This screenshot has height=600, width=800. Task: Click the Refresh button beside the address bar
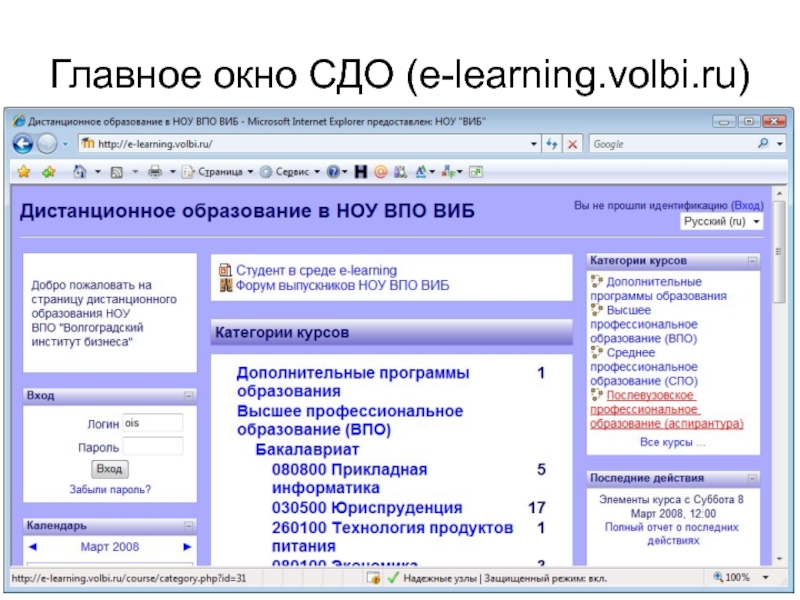click(551, 144)
